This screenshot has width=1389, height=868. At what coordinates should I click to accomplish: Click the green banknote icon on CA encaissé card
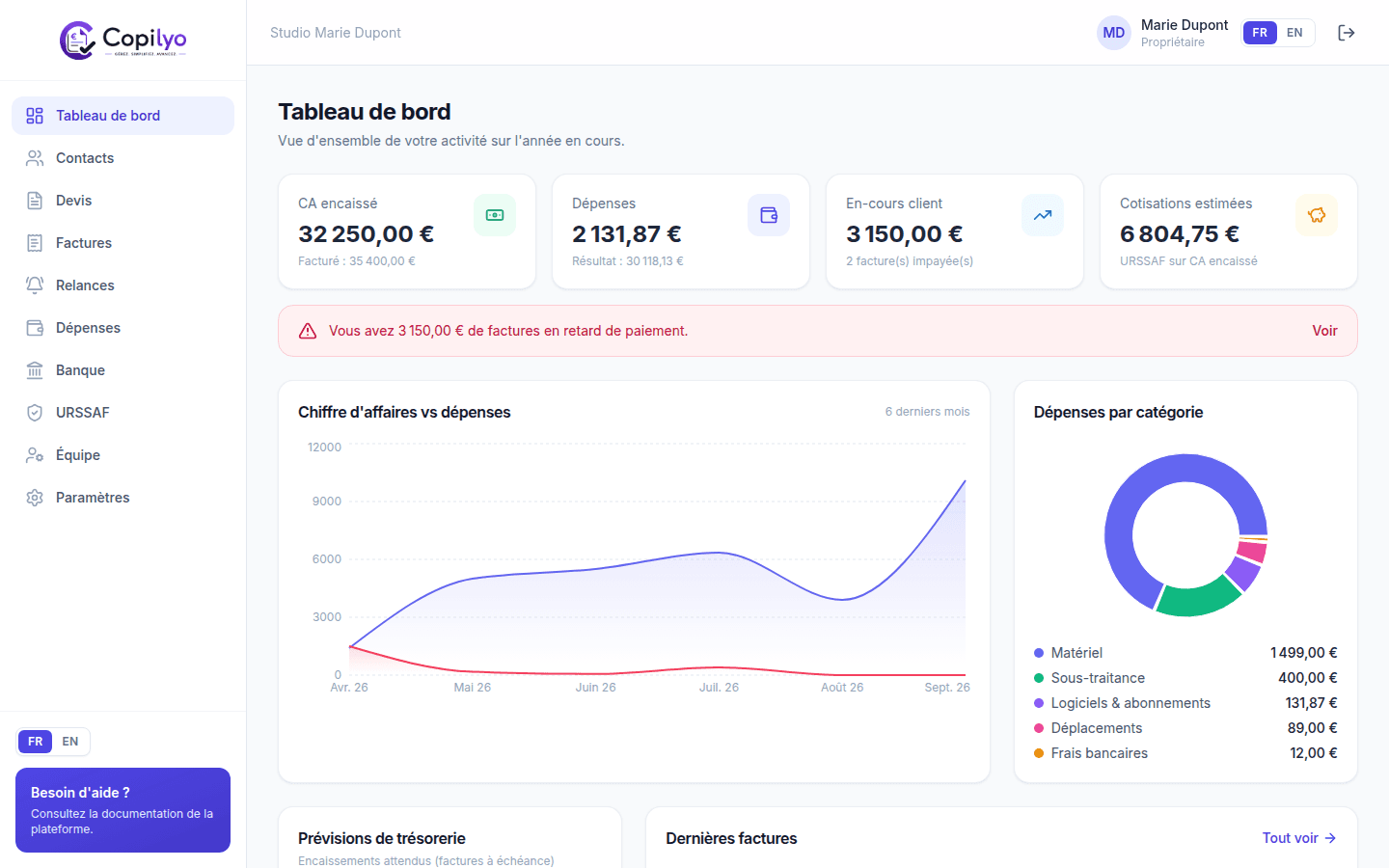(495, 215)
